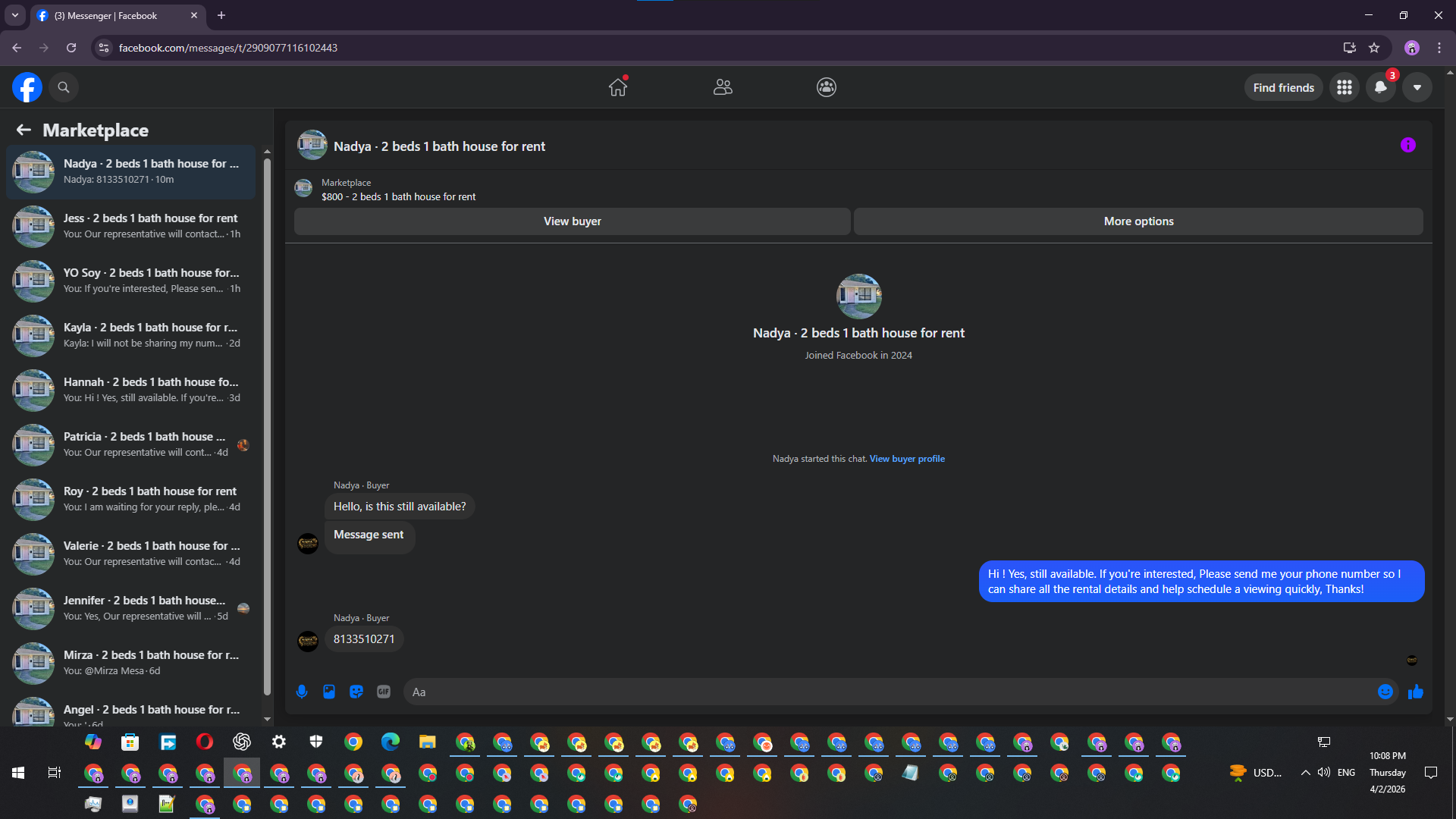Send a thumbs-up like
The height and width of the screenshot is (819, 1456).
click(1416, 692)
